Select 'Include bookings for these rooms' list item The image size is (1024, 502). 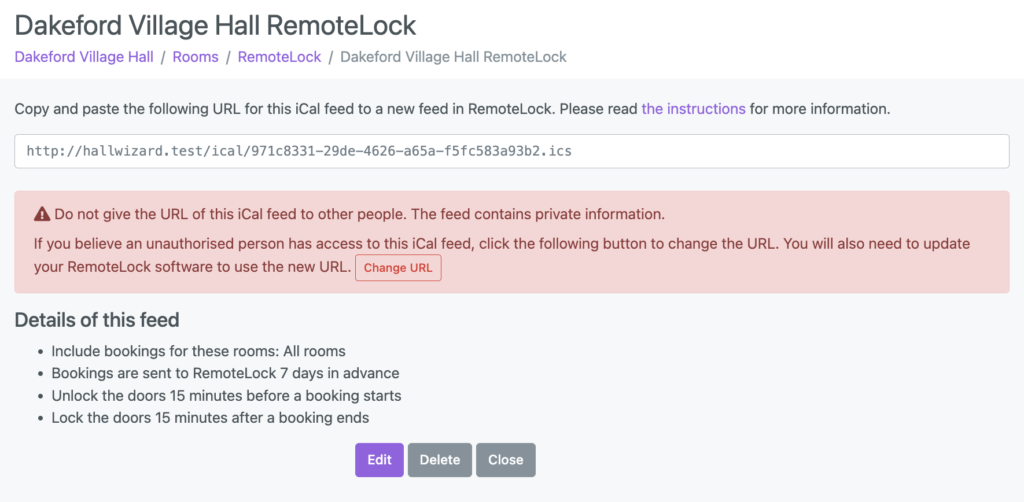[199, 351]
